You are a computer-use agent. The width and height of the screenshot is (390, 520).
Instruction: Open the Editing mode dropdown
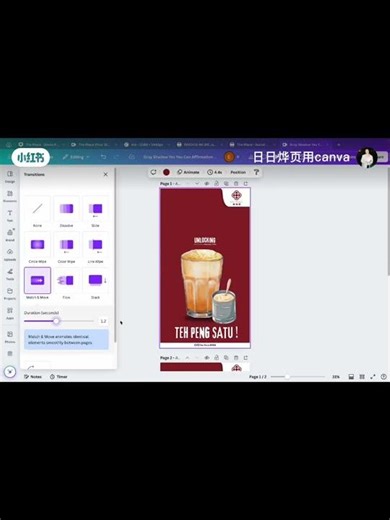tap(76, 157)
